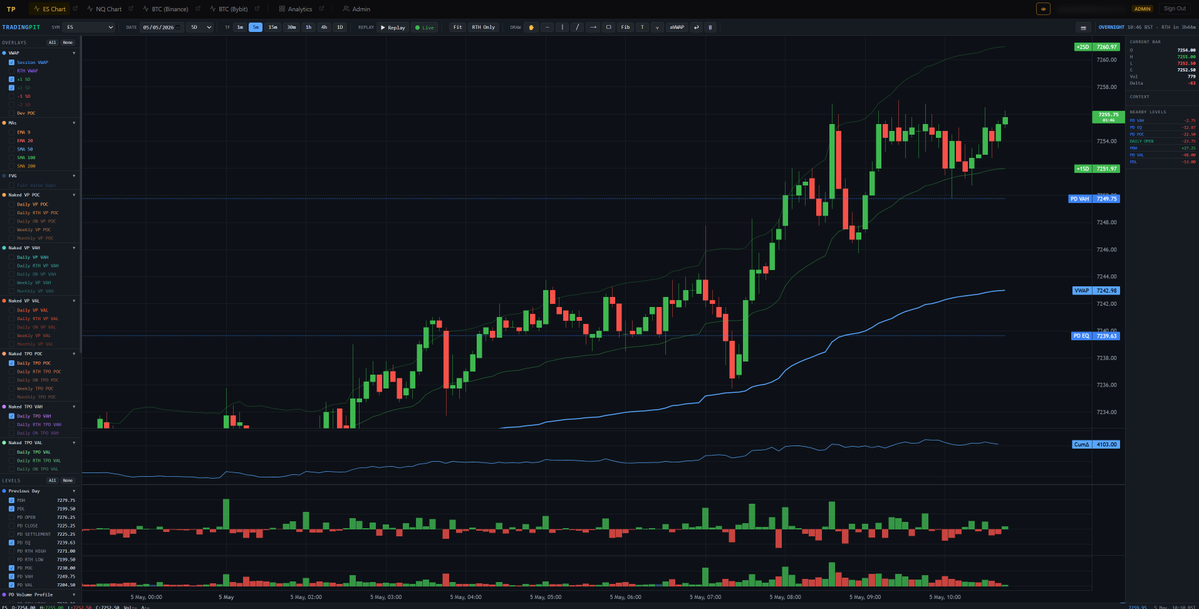Switch to Live mode
Screen dimensions: 1199x609
click(424, 28)
